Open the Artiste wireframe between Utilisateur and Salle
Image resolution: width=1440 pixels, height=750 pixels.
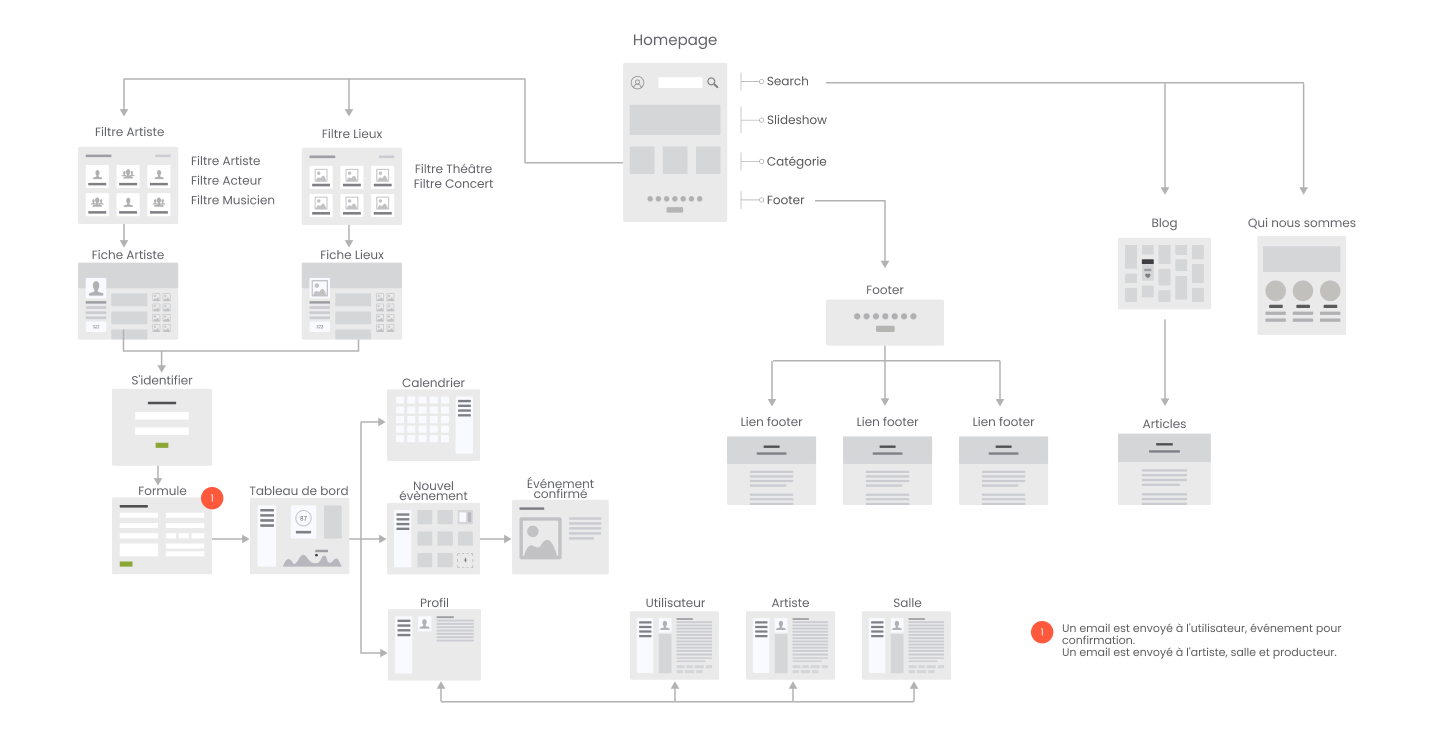tap(790, 645)
